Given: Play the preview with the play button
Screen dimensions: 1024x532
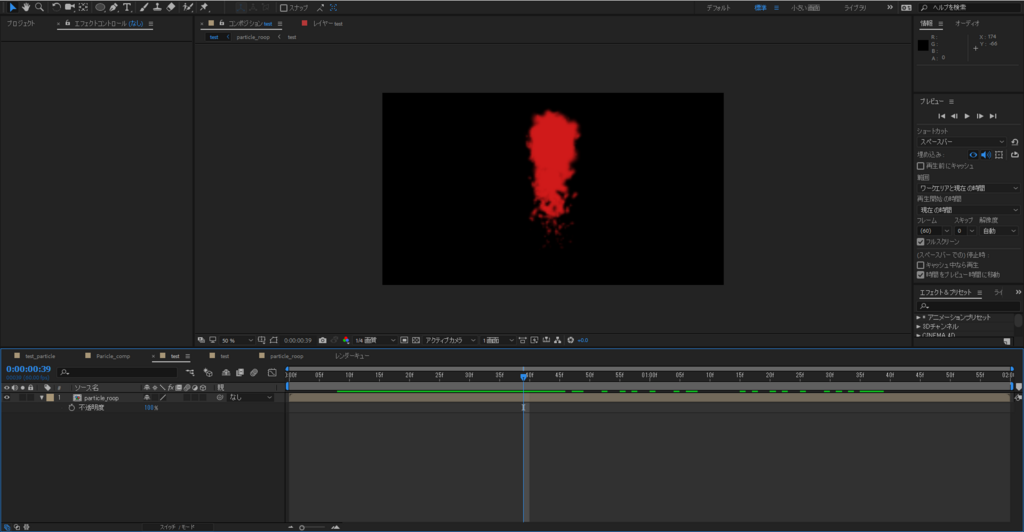Looking at the screenshot, I should coord(967,116).
